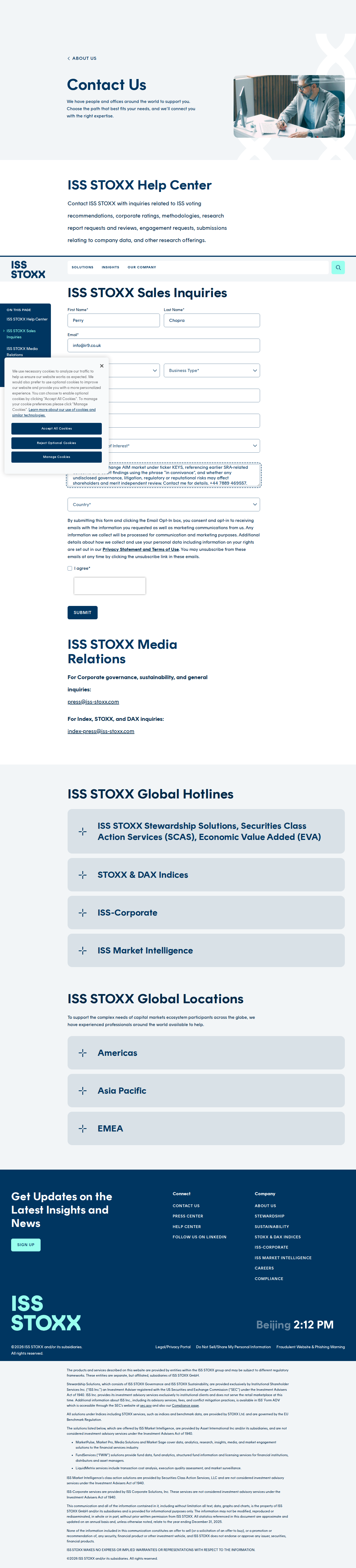This screenshot has width=356, height=1568.
Task: Expand the Asia Pacific locations section
Action: tap(206, 1091)
